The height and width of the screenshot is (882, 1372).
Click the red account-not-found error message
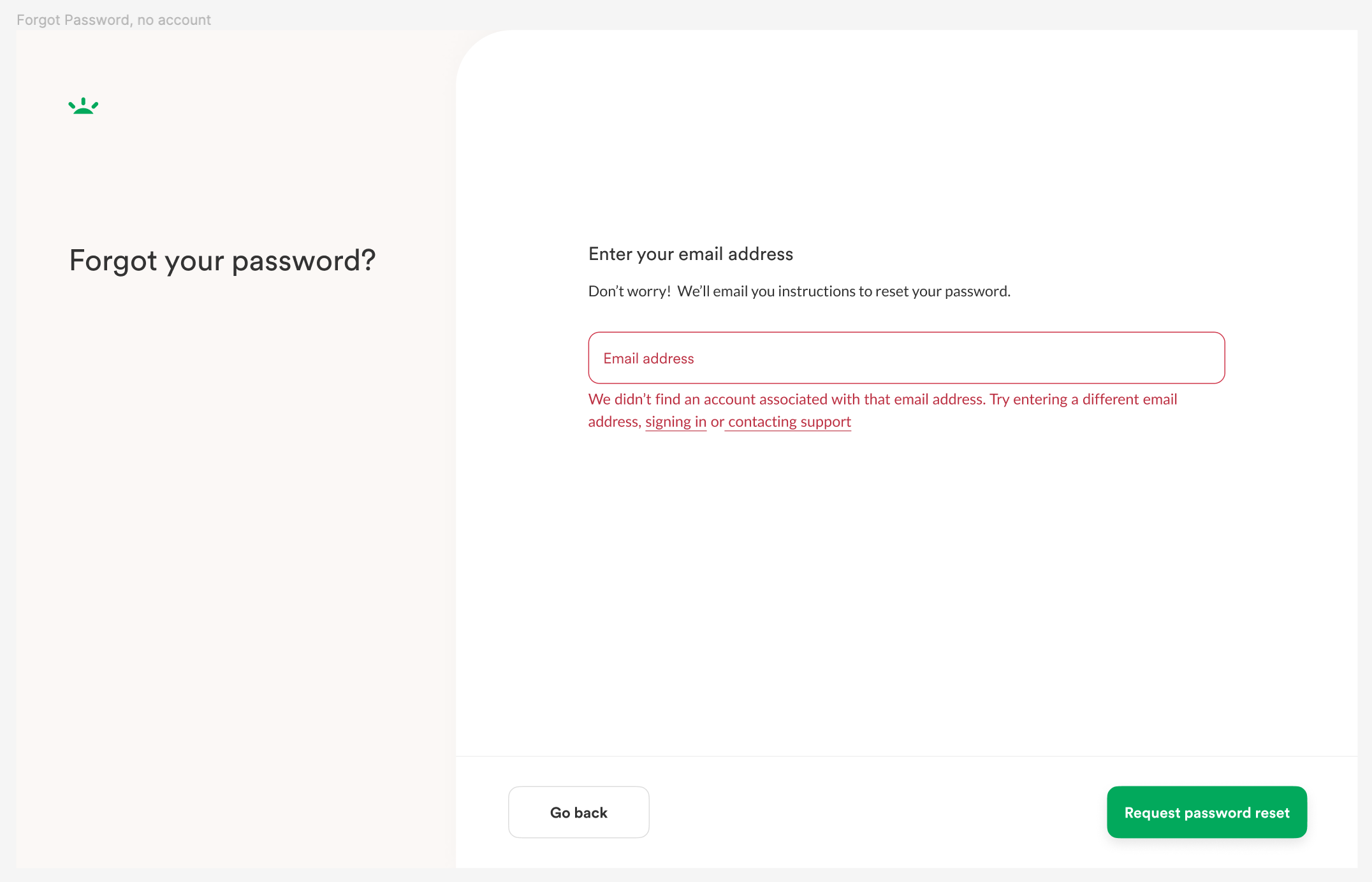click(x=882, y=410)
